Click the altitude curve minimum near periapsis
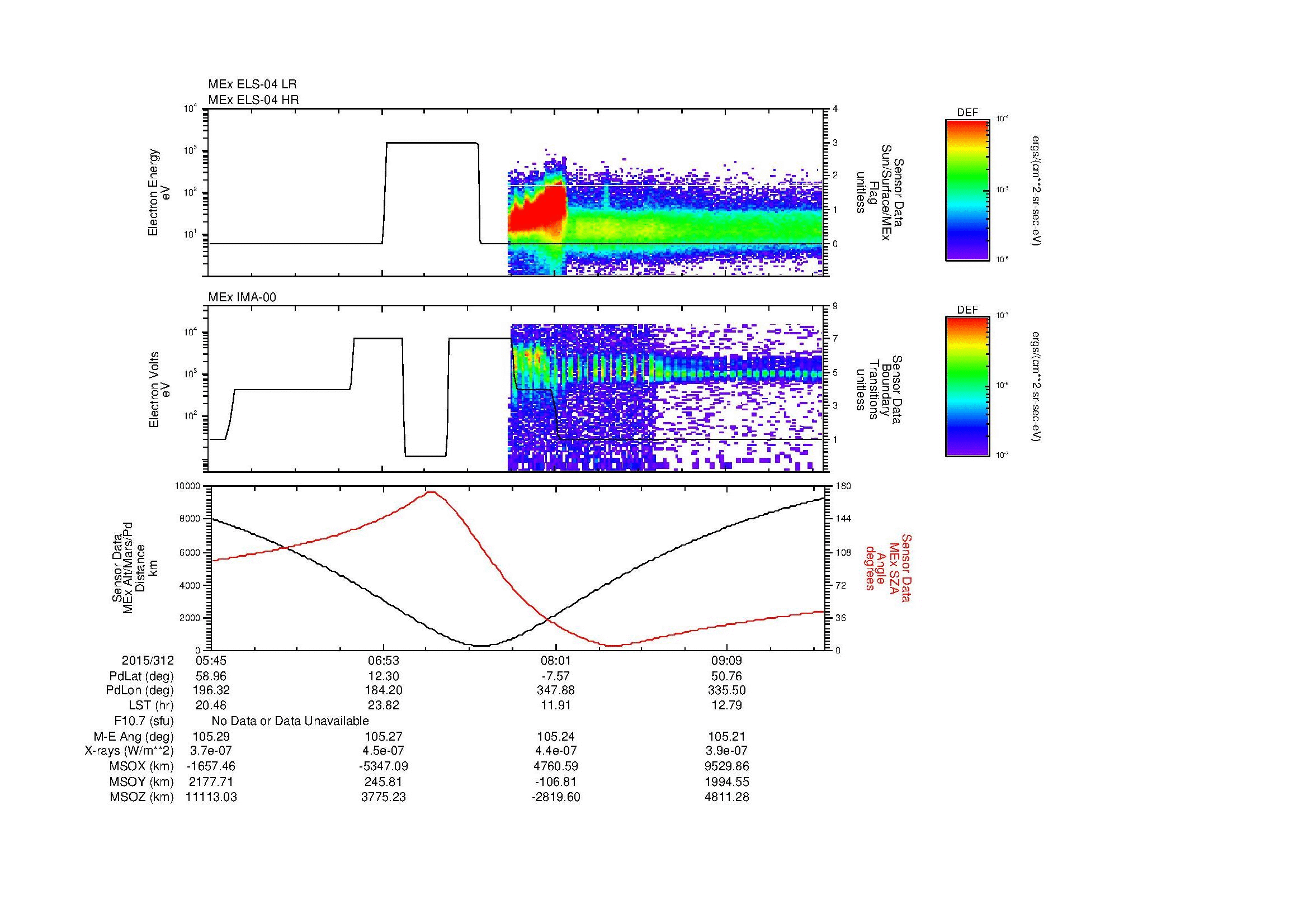The image size is (1308, 924). [x=482, y=645]
